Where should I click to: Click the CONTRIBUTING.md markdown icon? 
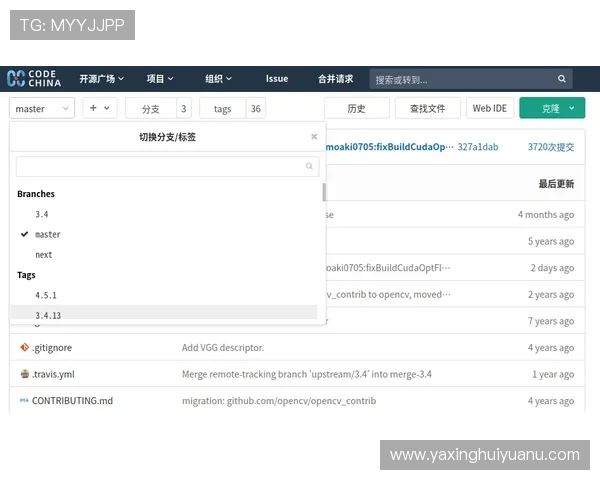(x=24, y=400)
